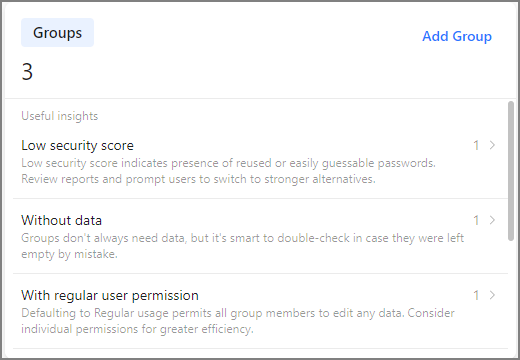Select the Groups tab label
The width and height of the screenshot is (520, 360).
click(57, 33)
